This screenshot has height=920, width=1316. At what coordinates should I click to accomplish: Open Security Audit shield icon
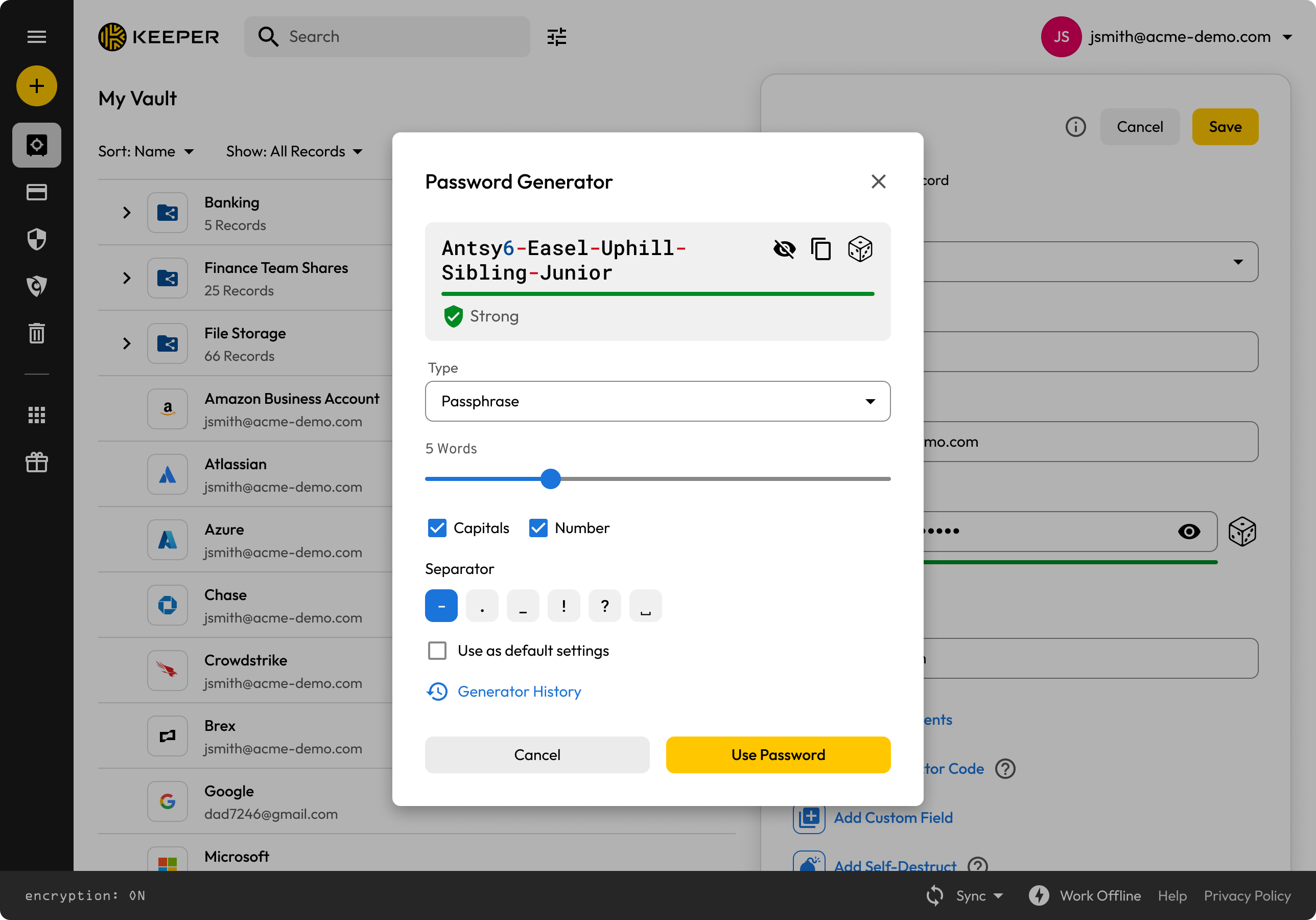click(37, 239)
